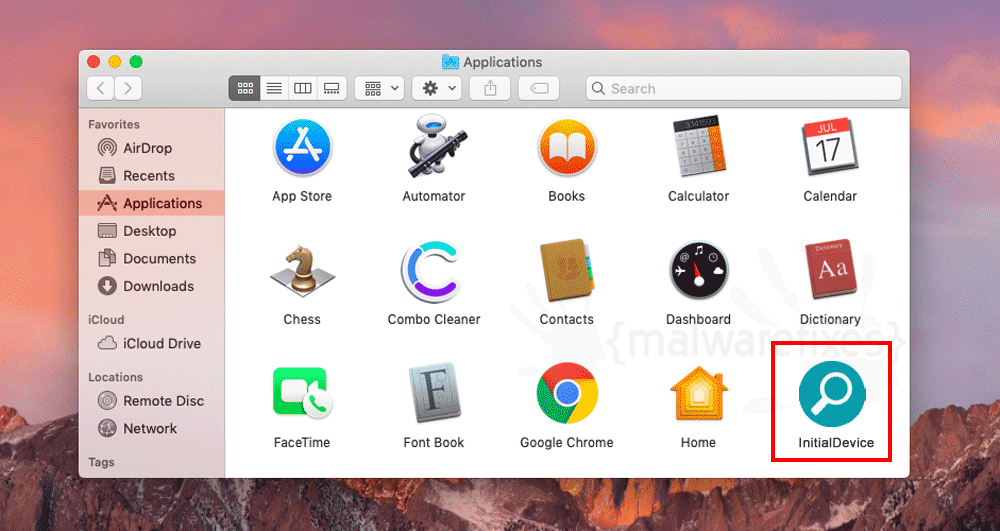Minimize the window with the yellow button
The image size is (1000, 531).
click(x=115, y=61)
